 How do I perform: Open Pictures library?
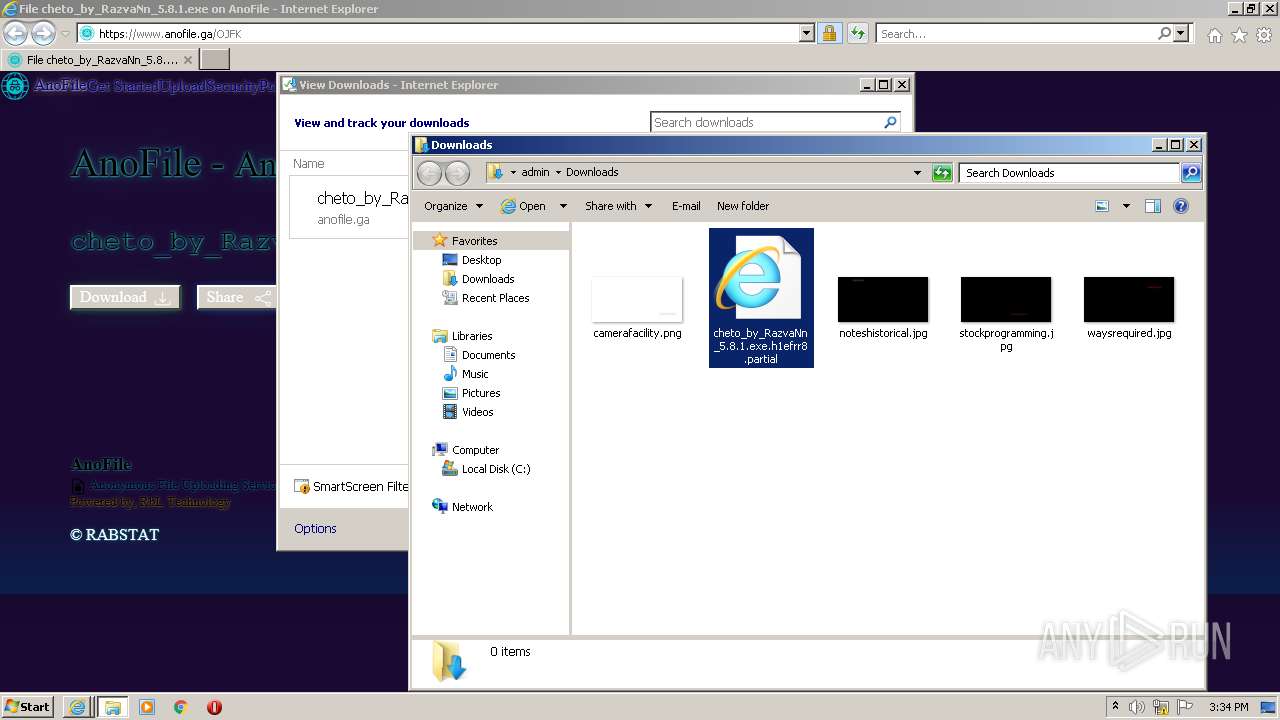(x=480, y=393)
